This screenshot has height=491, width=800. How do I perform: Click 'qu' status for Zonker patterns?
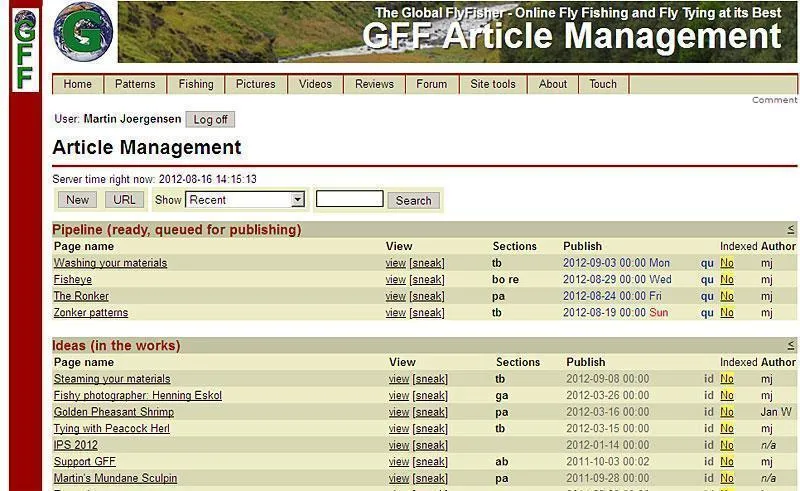click(707, 313)
